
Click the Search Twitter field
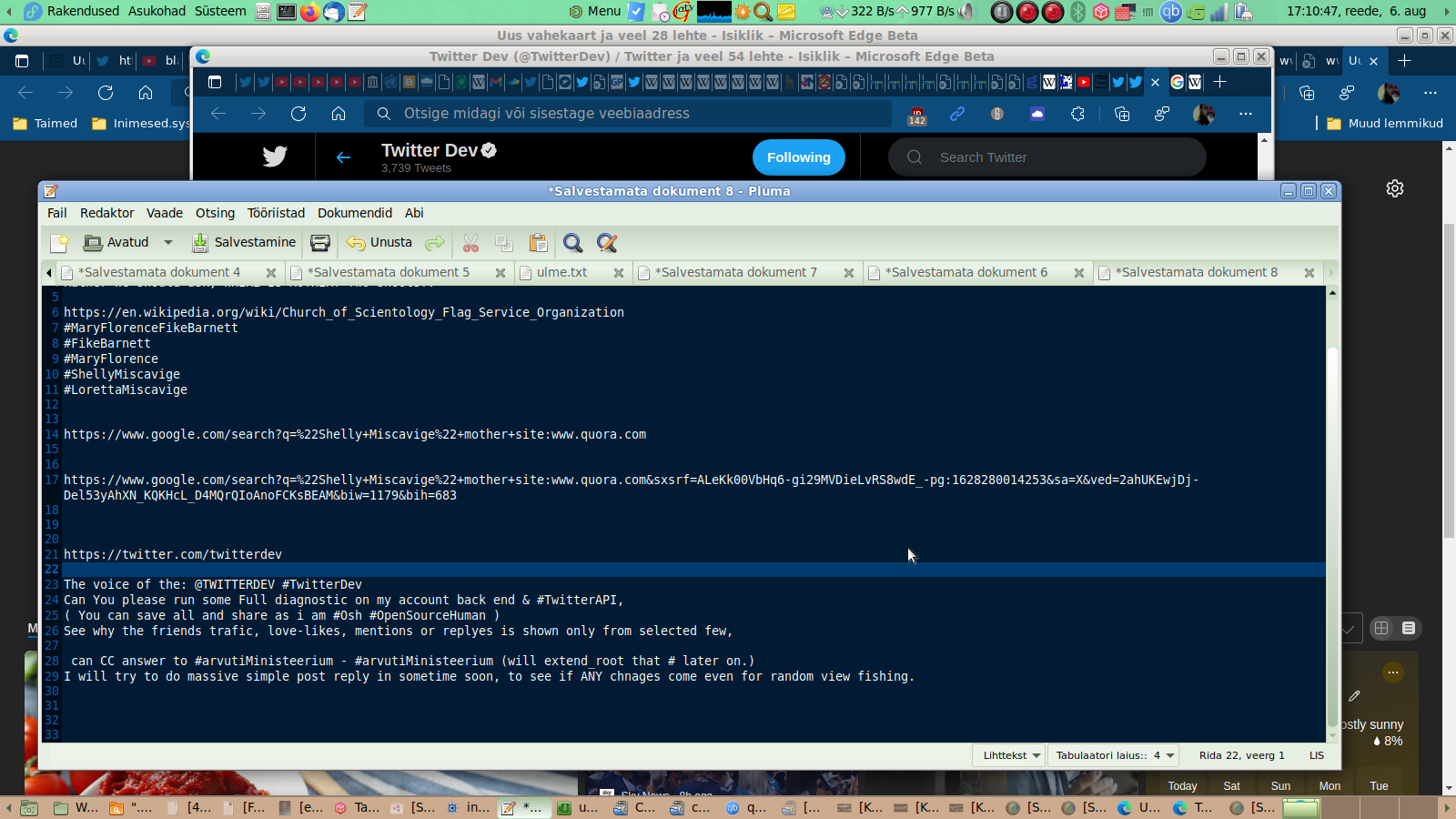point(1046,157)
